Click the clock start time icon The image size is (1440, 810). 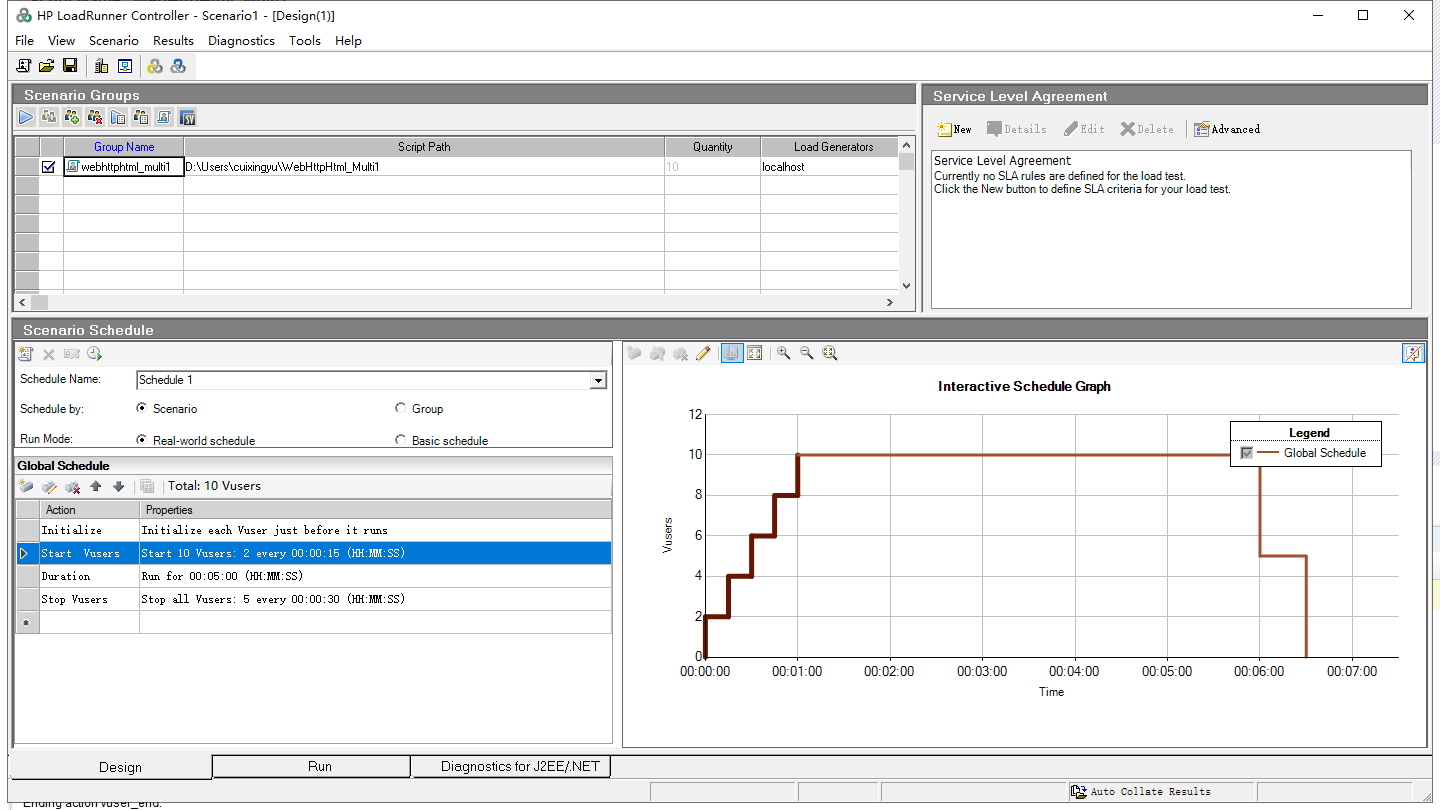95,354
